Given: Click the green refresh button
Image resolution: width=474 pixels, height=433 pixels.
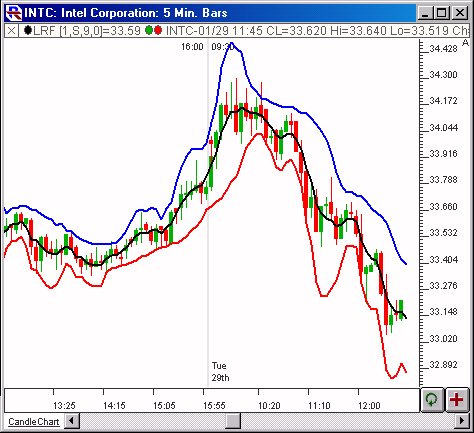Looking at the screenshot, I should 432,399.
